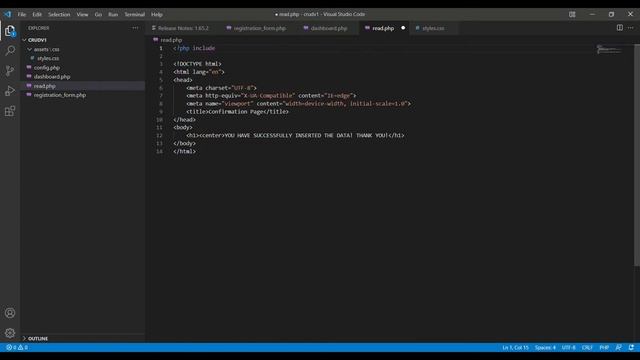Change indentation via Spaces: 4
Screen dimensions: 640x360
(545, 348)
